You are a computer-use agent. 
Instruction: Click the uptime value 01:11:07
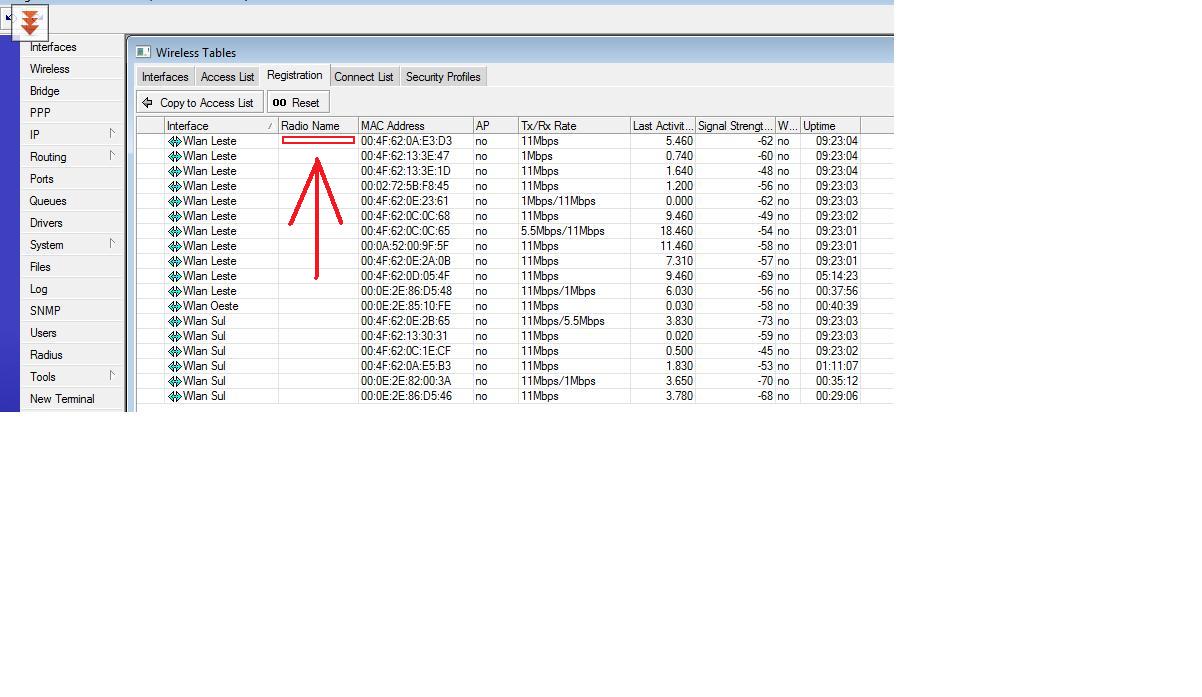(836, 366)
